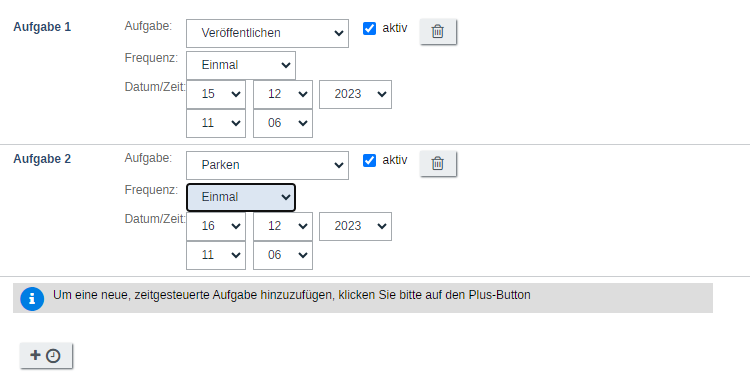Open minute 06 dropdown of Aufgabe 2
Image resolution: width=750 pixels, height=383 pixels.
point(283,255)
